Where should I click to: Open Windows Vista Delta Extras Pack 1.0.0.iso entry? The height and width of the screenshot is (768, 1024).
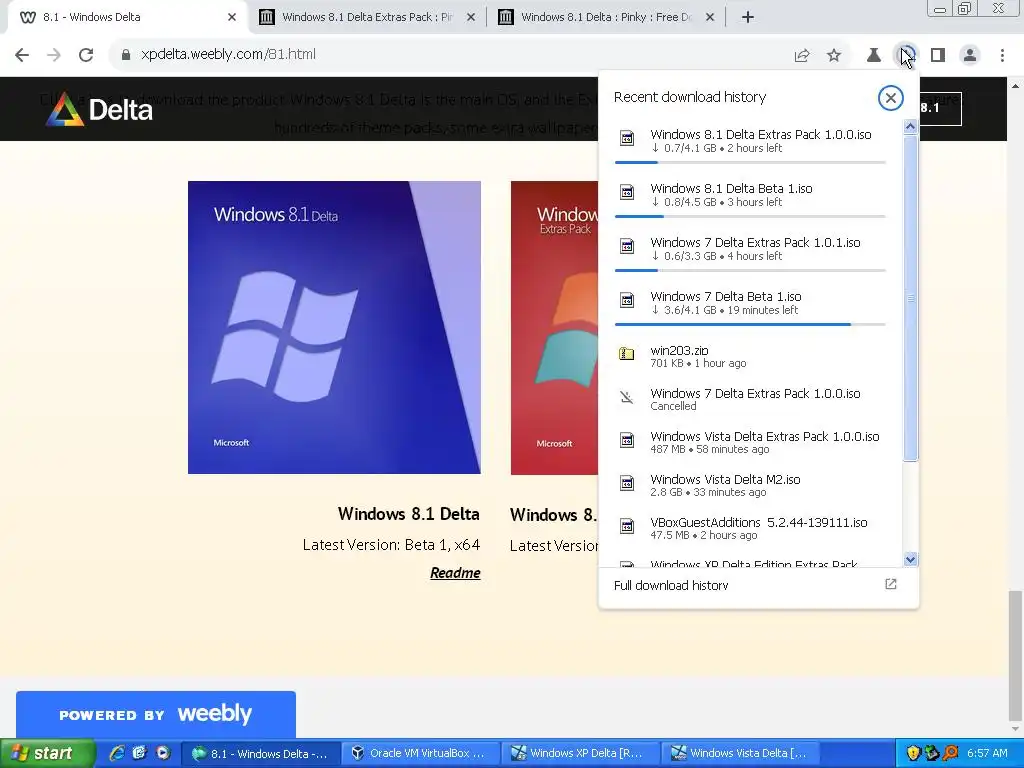pos(750,442)
